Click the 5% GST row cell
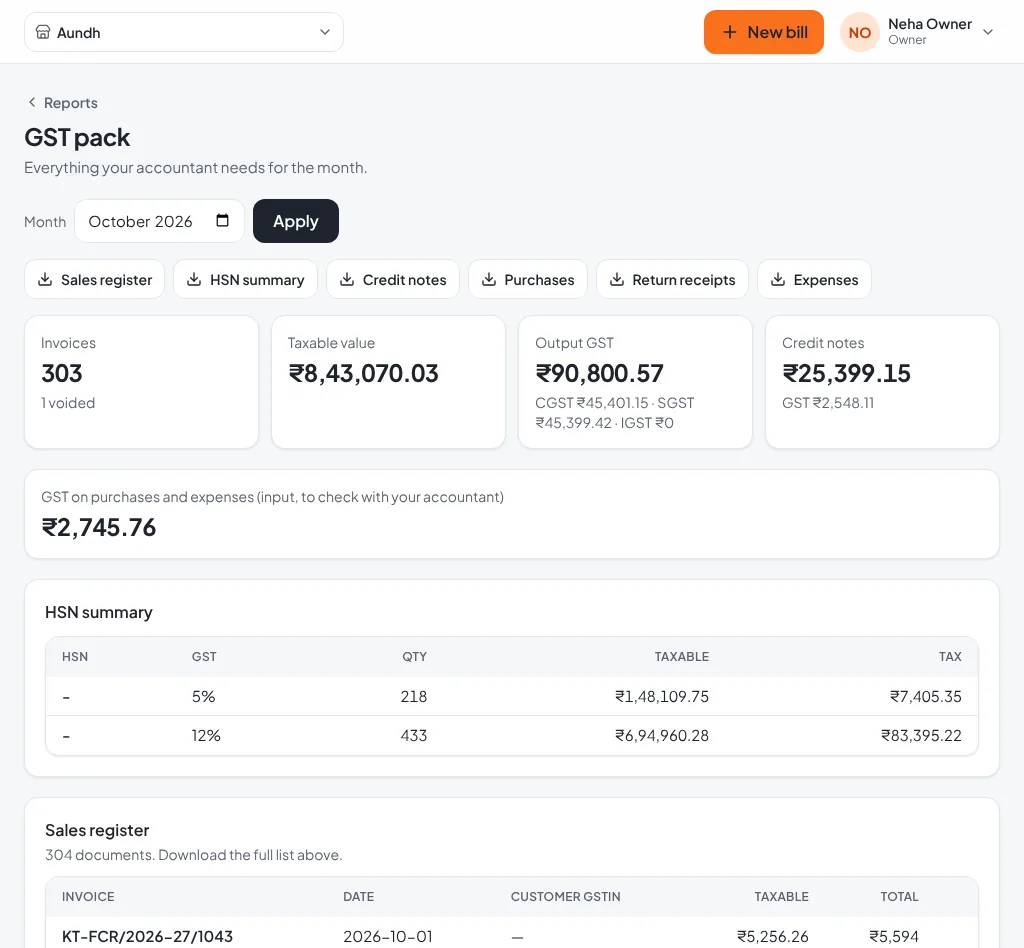This screenshot has width=1024, height=948. tap(204, 697)
